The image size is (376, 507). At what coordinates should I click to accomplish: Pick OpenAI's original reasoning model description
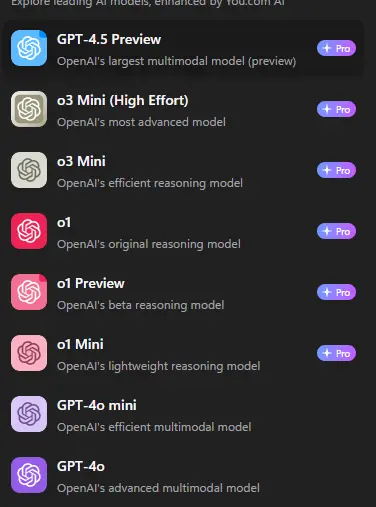click(149, 244)
